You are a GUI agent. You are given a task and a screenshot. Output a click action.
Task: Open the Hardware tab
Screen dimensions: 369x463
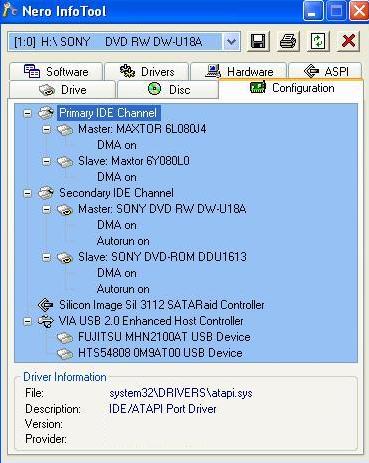[239, 72]
